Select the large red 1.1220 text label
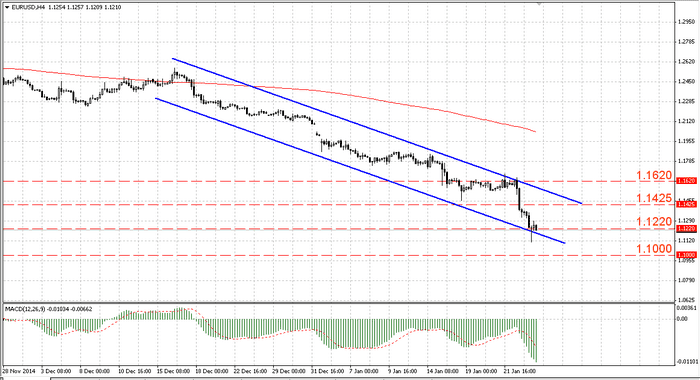700x380 pixels. pos(654,221)
